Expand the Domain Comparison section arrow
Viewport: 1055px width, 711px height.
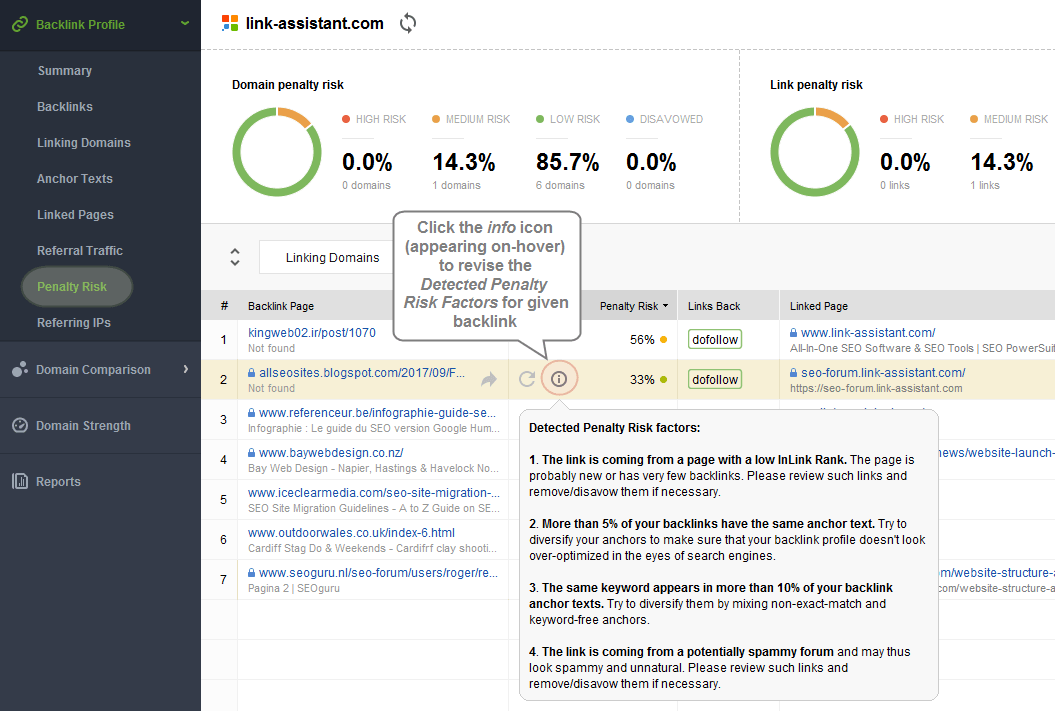pos(185,369)
